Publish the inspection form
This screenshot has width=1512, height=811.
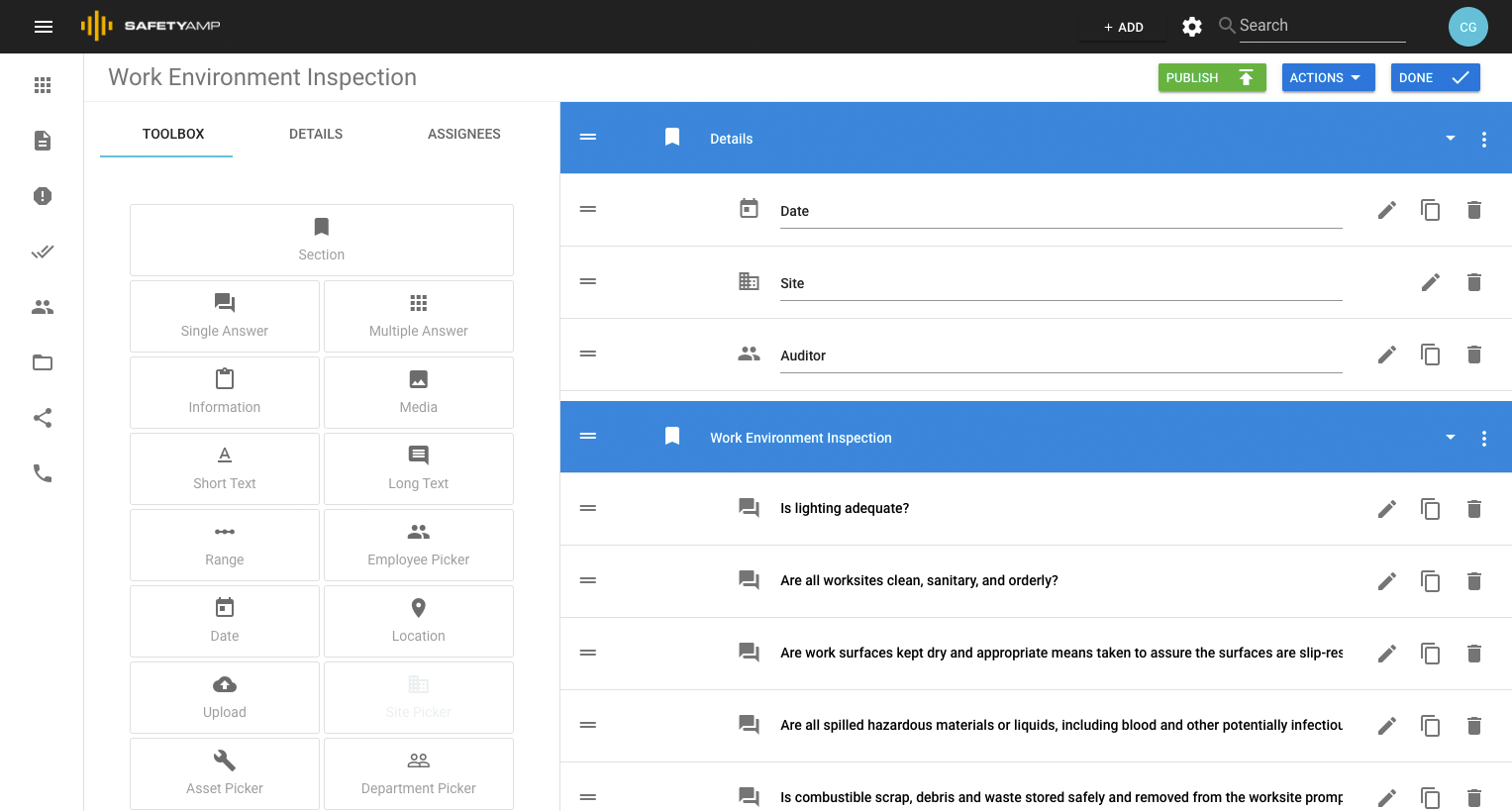(x=1212, y=77)
